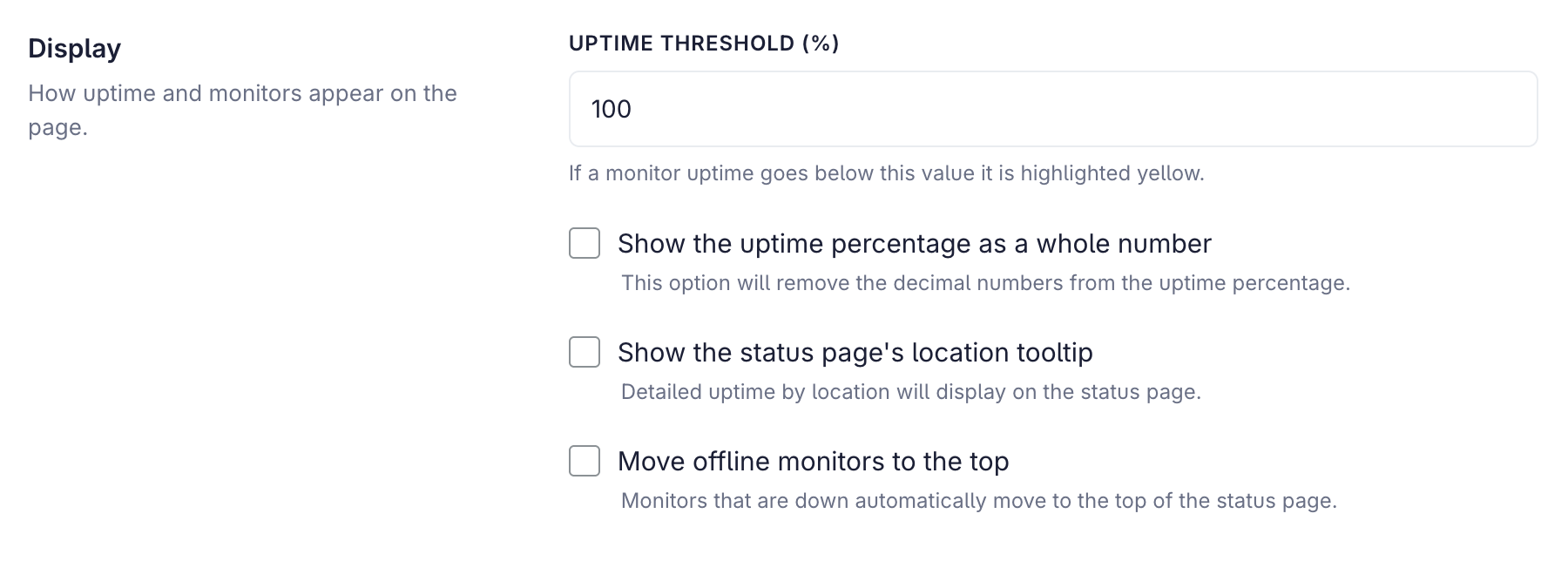The height and width of the screenshot is (561, 1568).
Task: Click description about removing decimal numbers
Action: (x=985, y=283)
